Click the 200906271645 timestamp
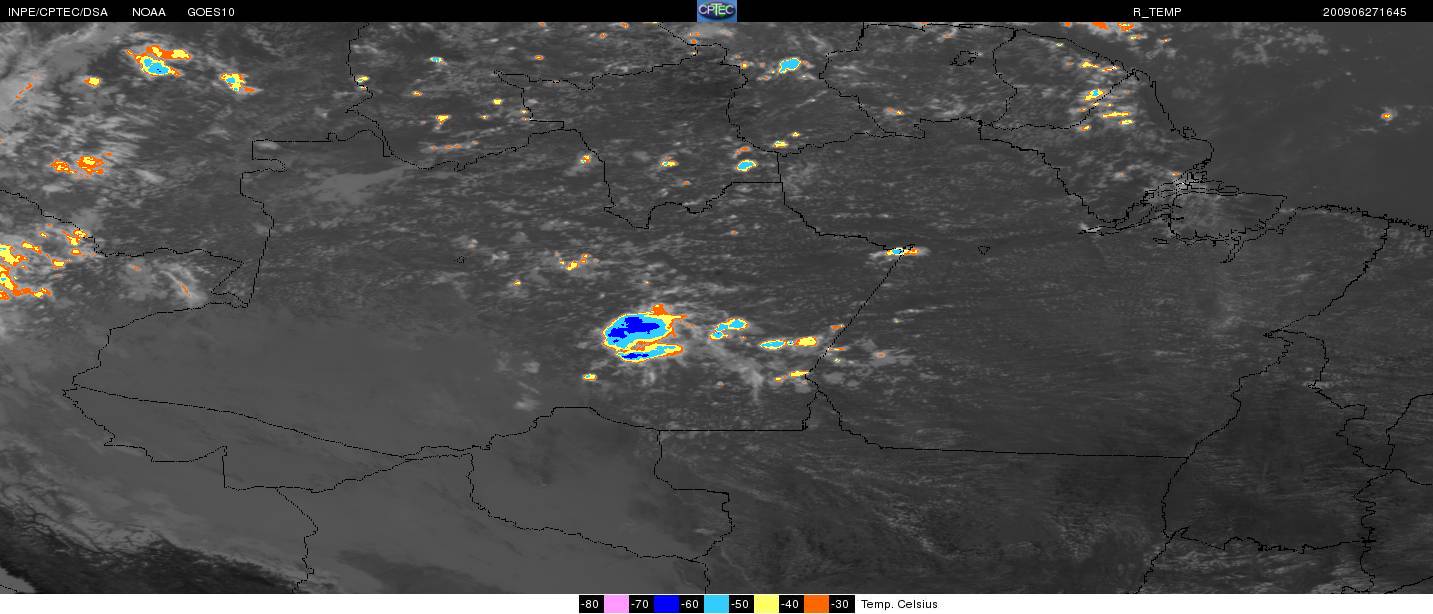 [x=1365, y=11]
